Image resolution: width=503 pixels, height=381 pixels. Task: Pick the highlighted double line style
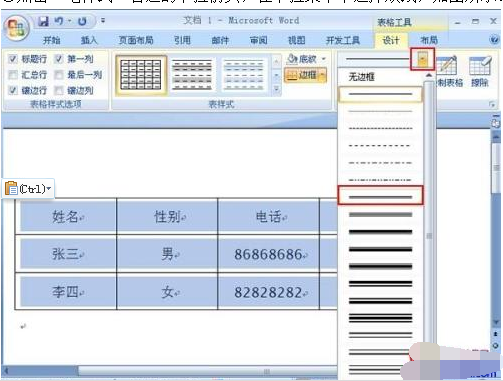point(380,196)
